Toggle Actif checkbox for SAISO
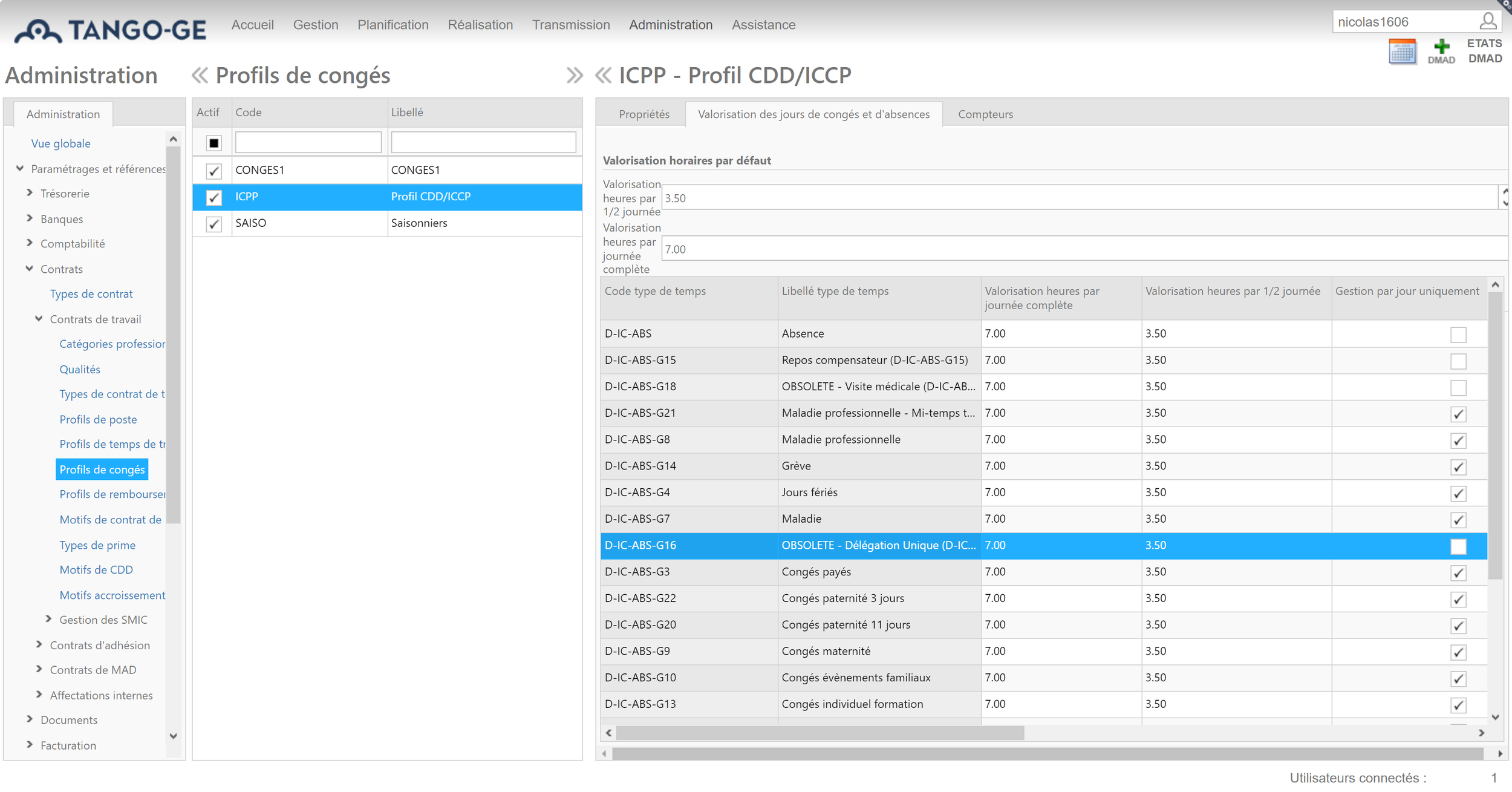Viewport: 1512px width, 792px height. 213,224
